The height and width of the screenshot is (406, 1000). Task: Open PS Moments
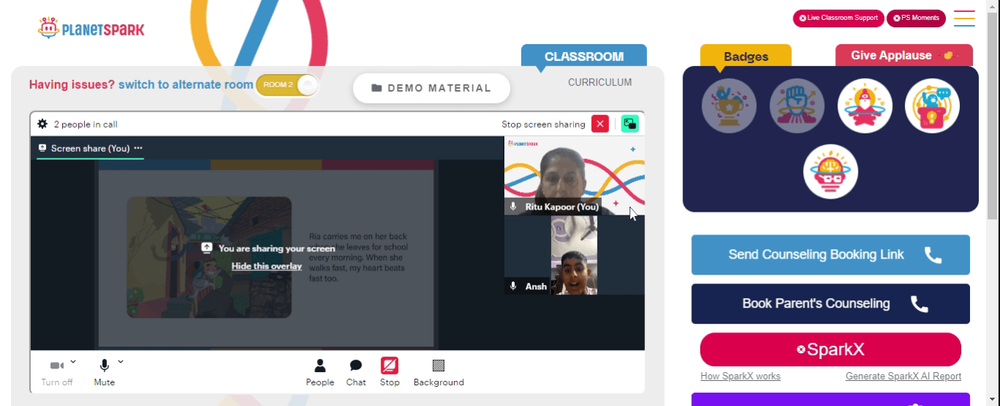916,18
